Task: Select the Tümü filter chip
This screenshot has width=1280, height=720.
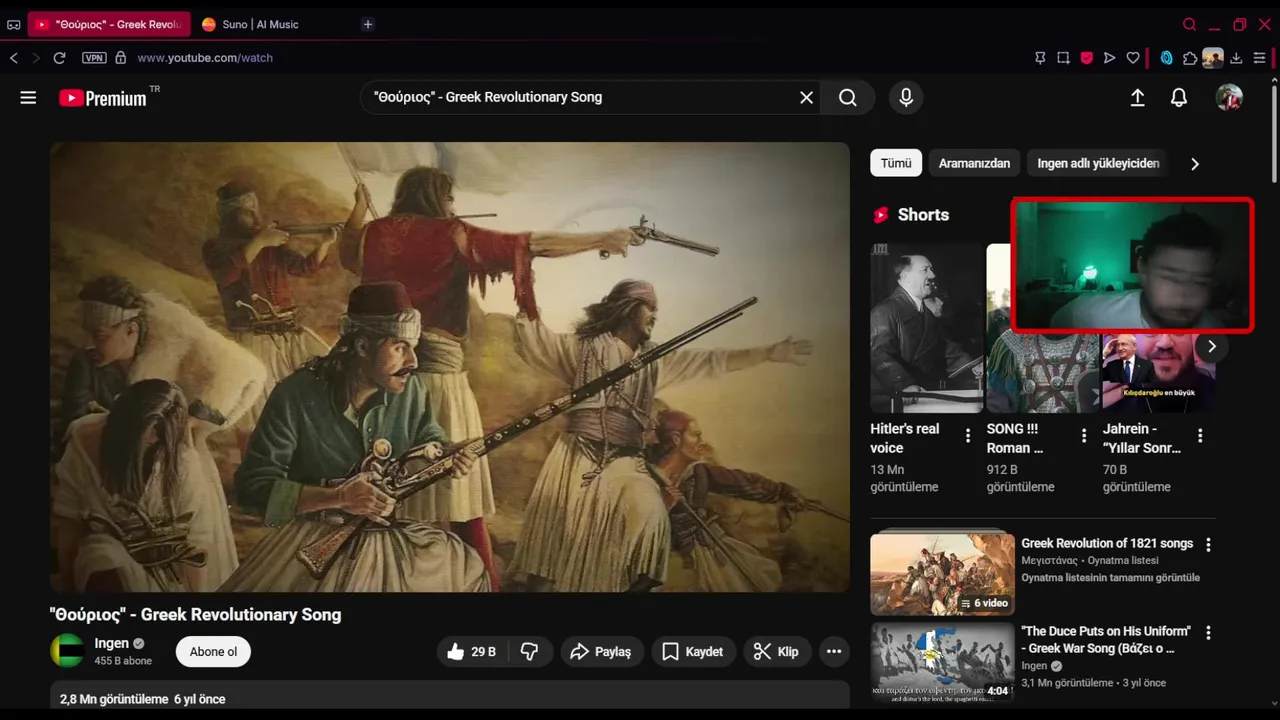Action: (x=896, y=163)
